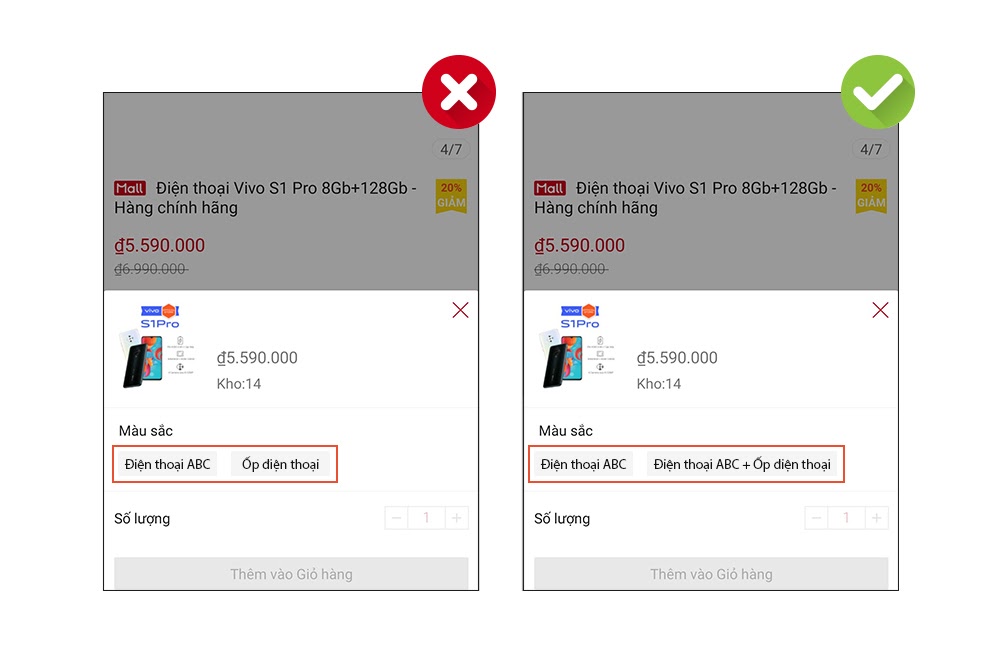The image size is (1000, 660).
Task: Click the Mall badge in right panel
Action: pyautogui.click(x=550, y=188)
